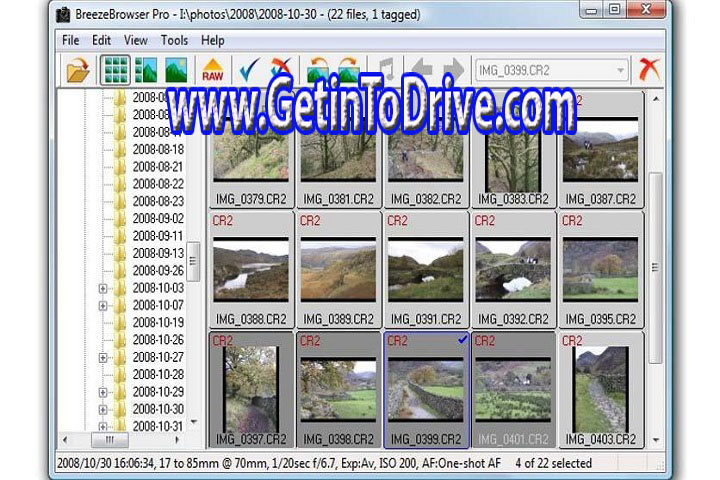Select thumbnail IMG_0388.CR2
The width and height of the screenshot is (720, 480).
point(251,270)
